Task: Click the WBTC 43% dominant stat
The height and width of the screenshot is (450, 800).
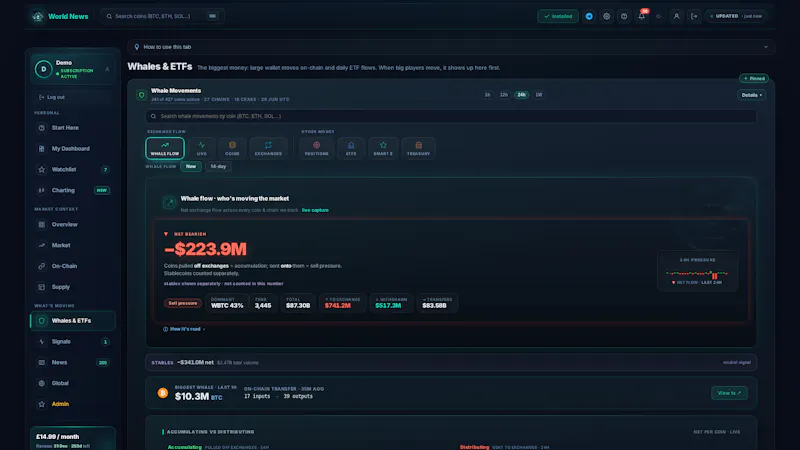Action: (227, 303)
